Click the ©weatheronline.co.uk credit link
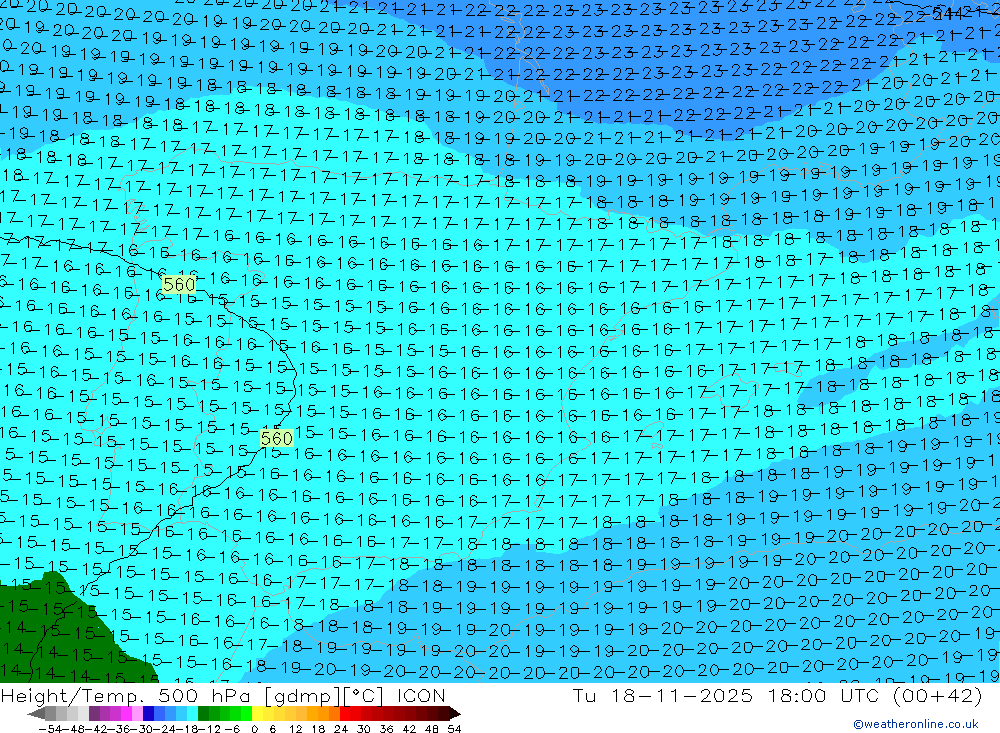Viewport: 1000px width, 733px height. 915,724
